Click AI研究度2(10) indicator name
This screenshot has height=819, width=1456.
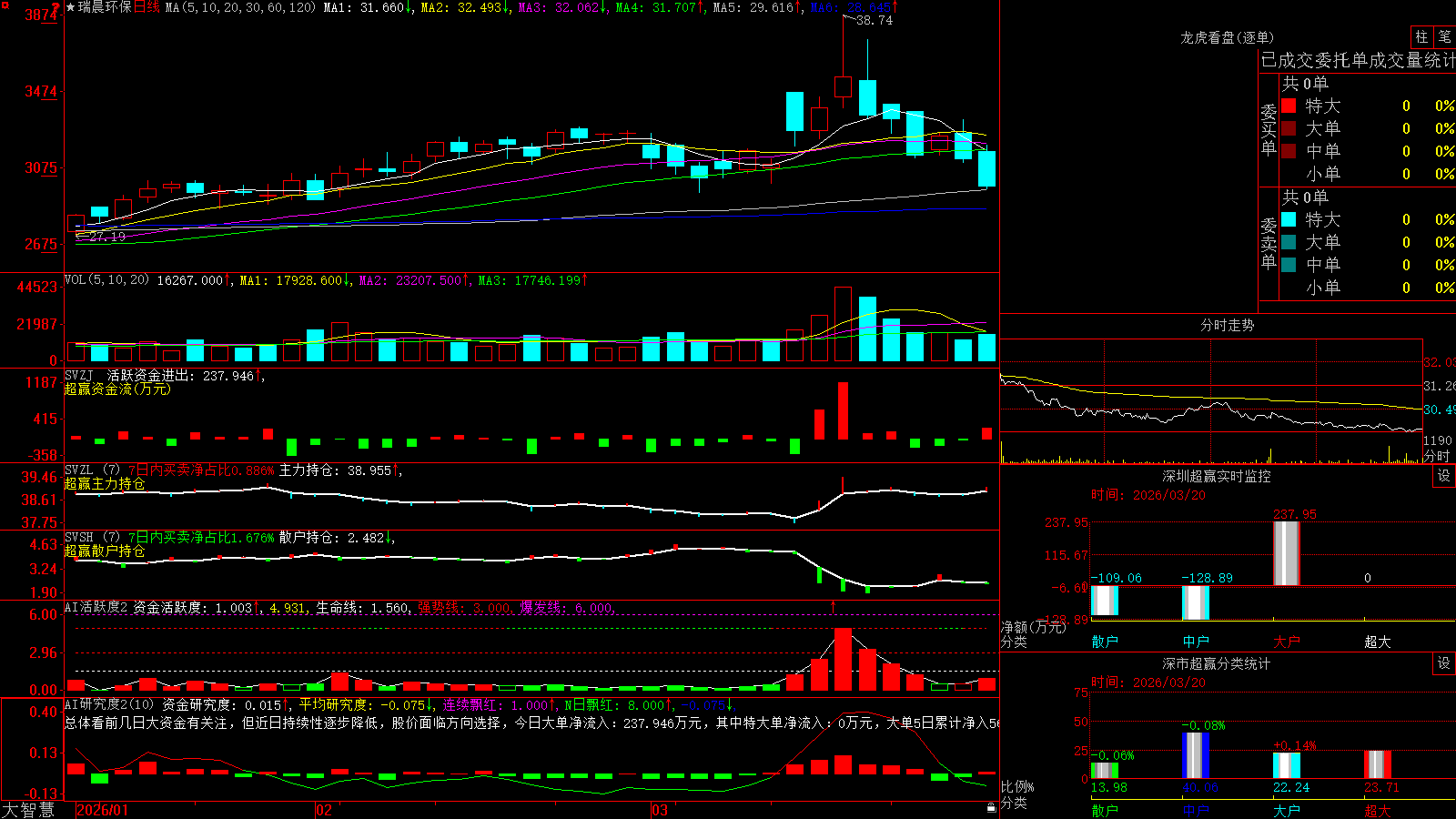click(109, 704)
